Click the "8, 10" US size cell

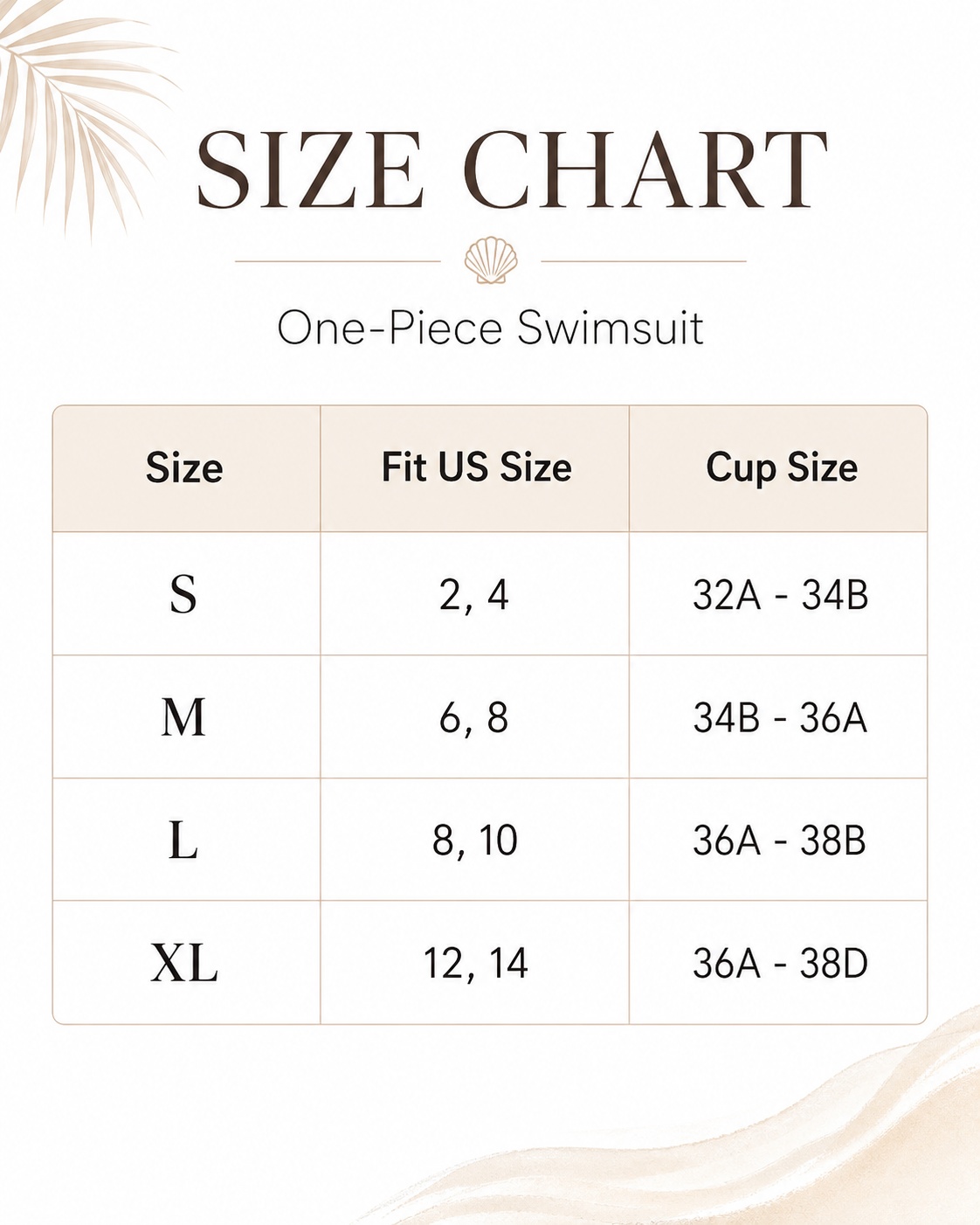point(474,841)
